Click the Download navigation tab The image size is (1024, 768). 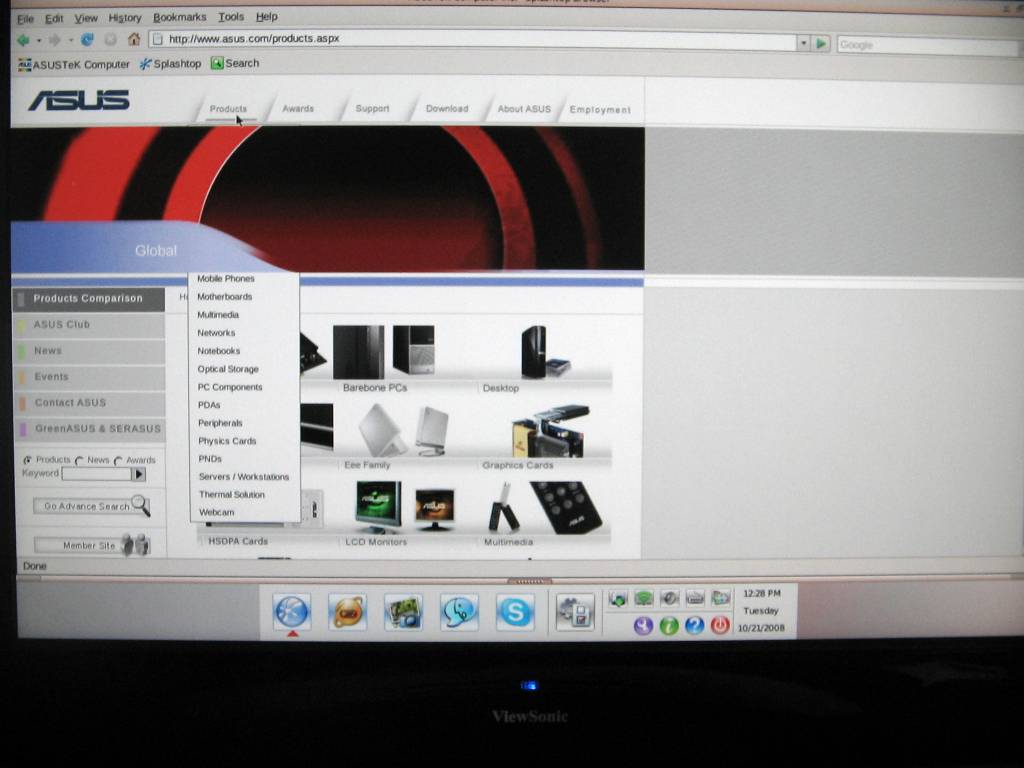click(x=447, y=108)
